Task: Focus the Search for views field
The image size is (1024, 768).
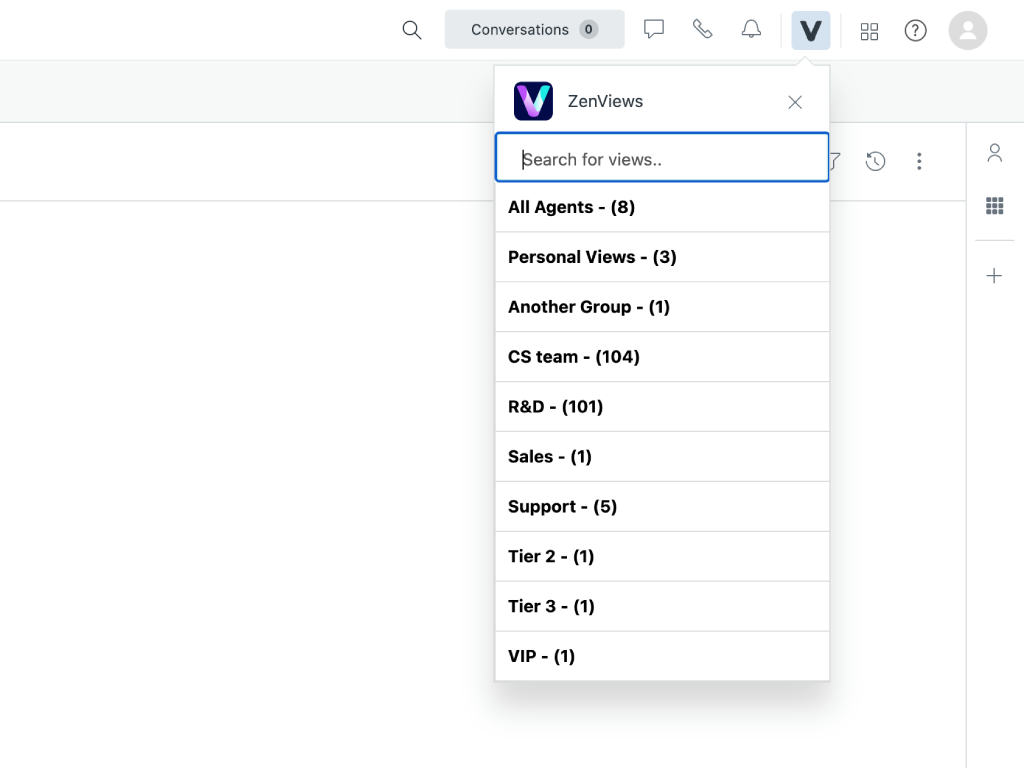Action: click(x=662, y=159)
